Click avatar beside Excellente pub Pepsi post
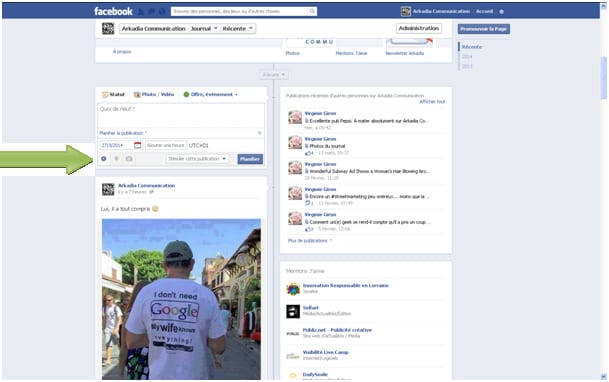Image resolution: width=609 pixels, height=382 pixels. 295,117
